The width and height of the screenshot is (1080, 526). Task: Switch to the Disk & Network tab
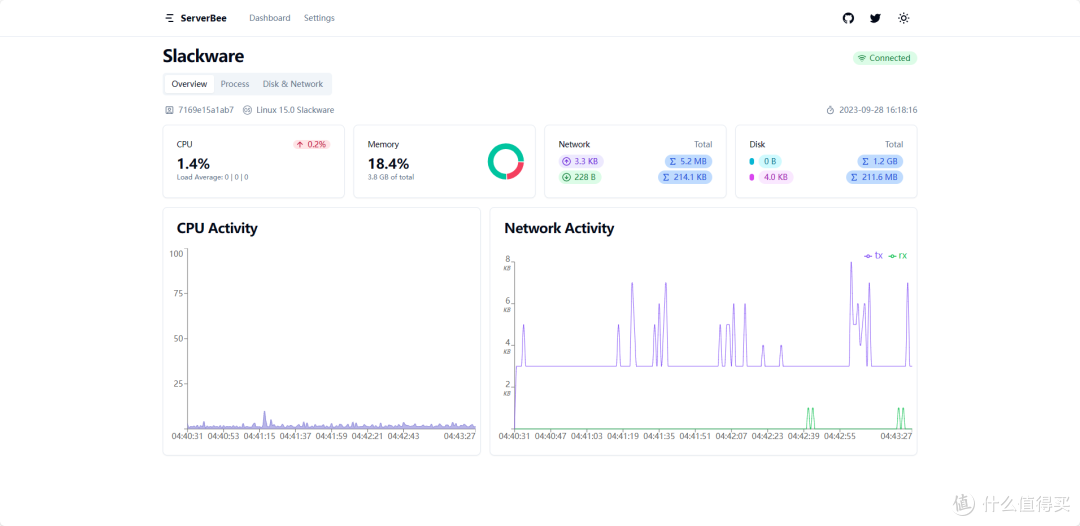[x=293, y=84]
